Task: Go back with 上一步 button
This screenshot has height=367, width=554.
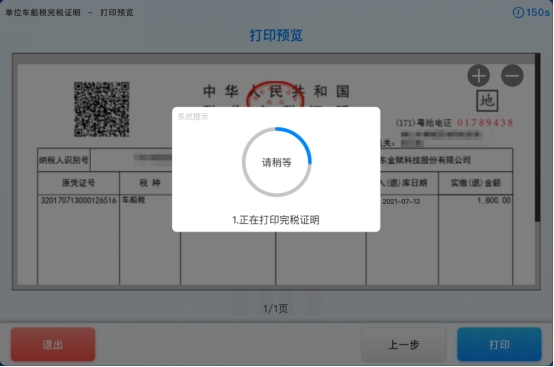Action: click(x=403, y=344)
